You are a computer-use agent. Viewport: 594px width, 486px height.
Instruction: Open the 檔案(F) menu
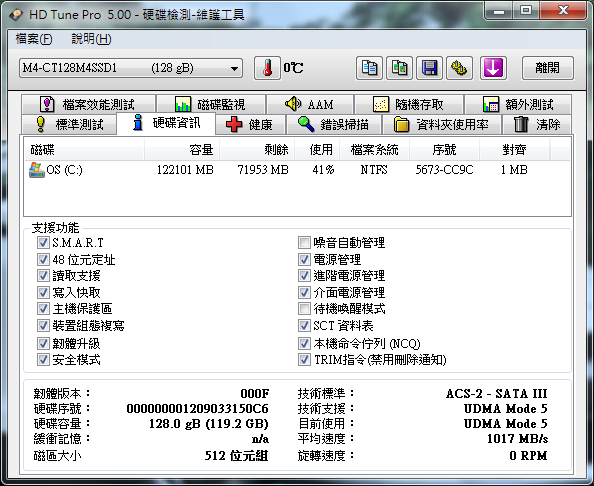34,39
